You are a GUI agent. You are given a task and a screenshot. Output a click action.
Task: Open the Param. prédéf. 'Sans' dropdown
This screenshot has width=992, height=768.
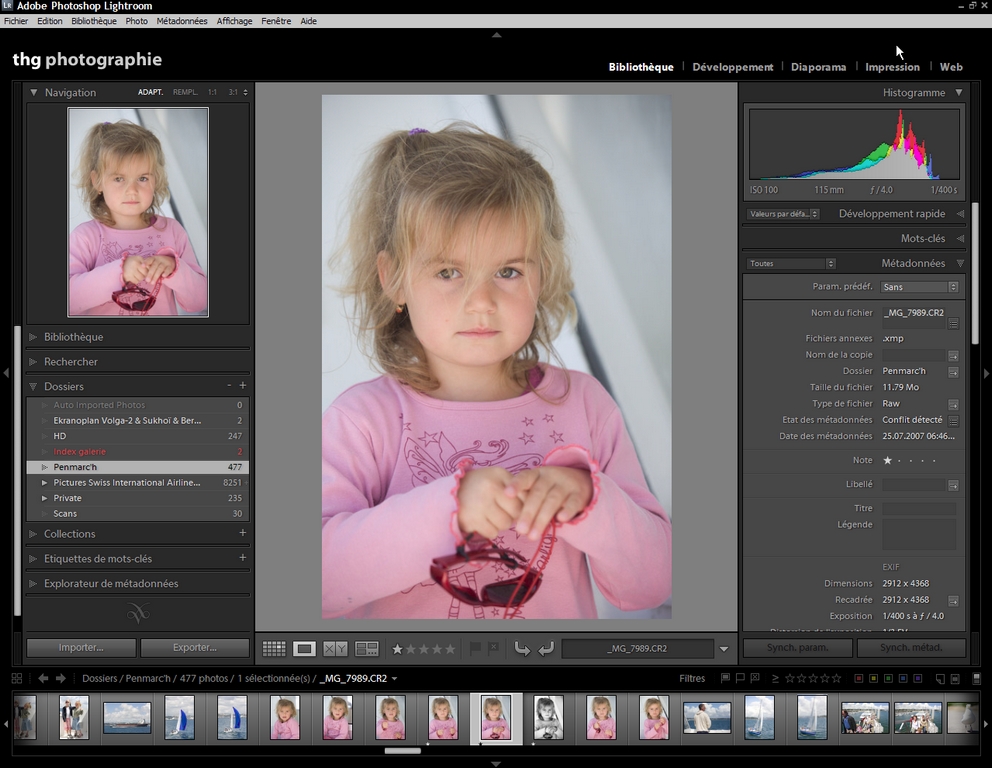coord(919,287)
